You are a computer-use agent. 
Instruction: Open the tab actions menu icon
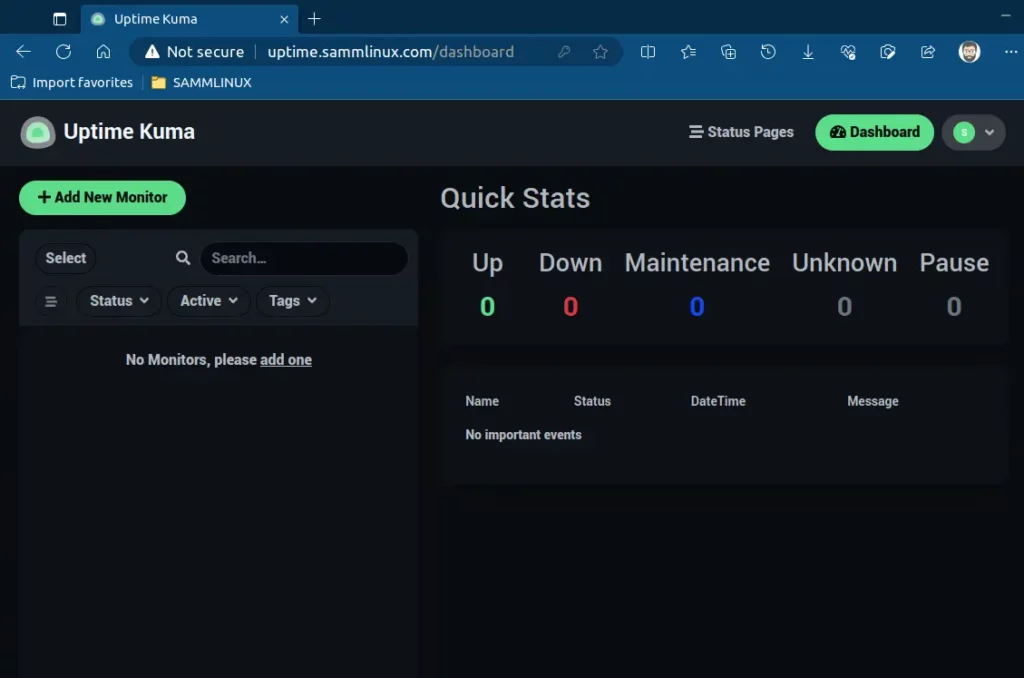click(x=59, y=19)
